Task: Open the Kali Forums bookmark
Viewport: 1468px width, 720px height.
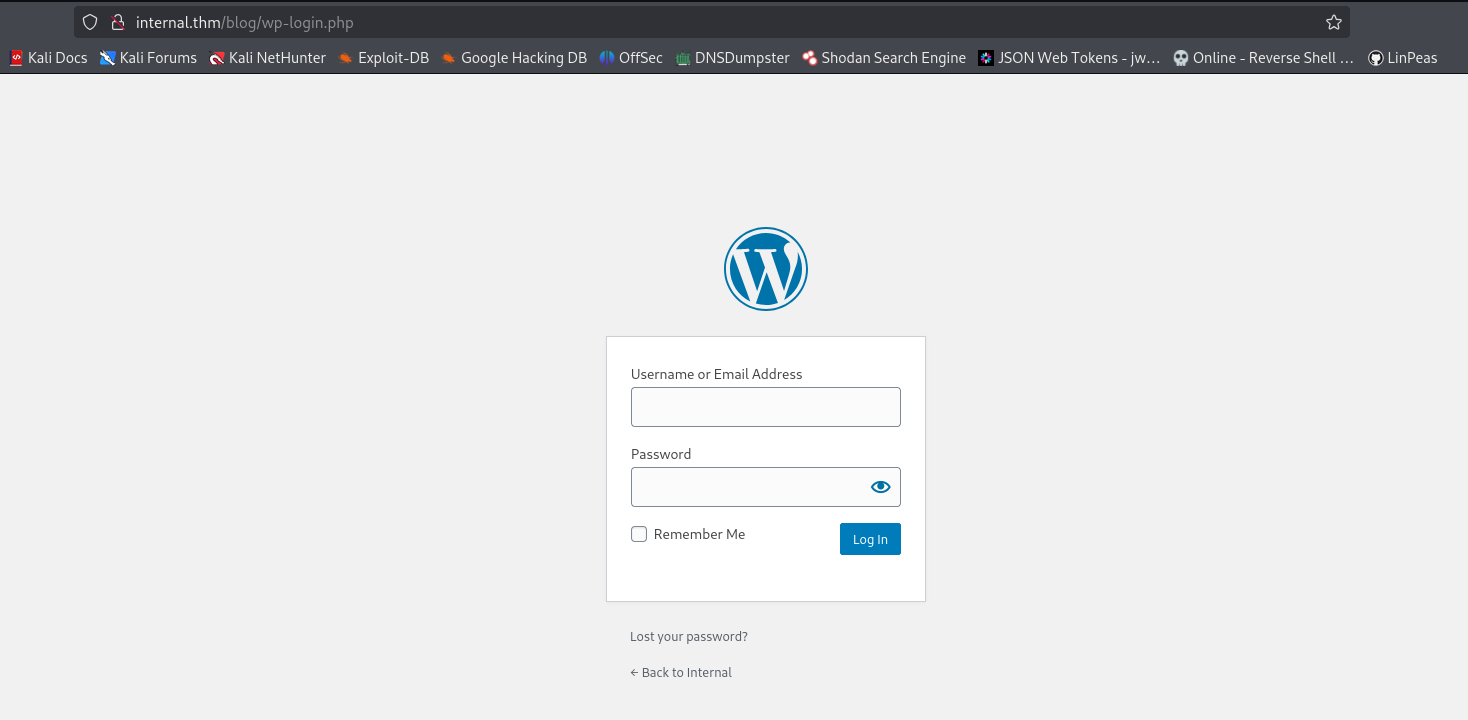Action: coord(148,58)
